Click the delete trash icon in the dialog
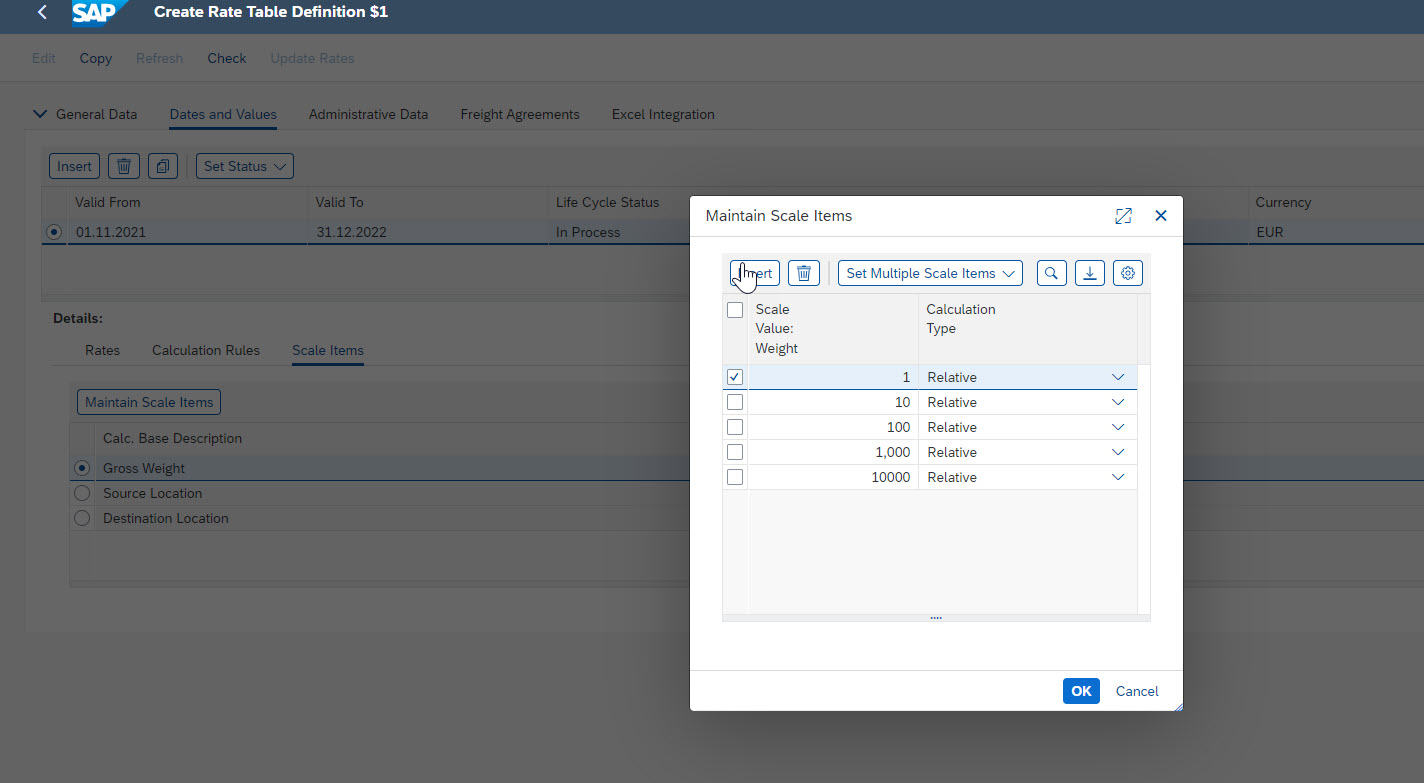 804,273
